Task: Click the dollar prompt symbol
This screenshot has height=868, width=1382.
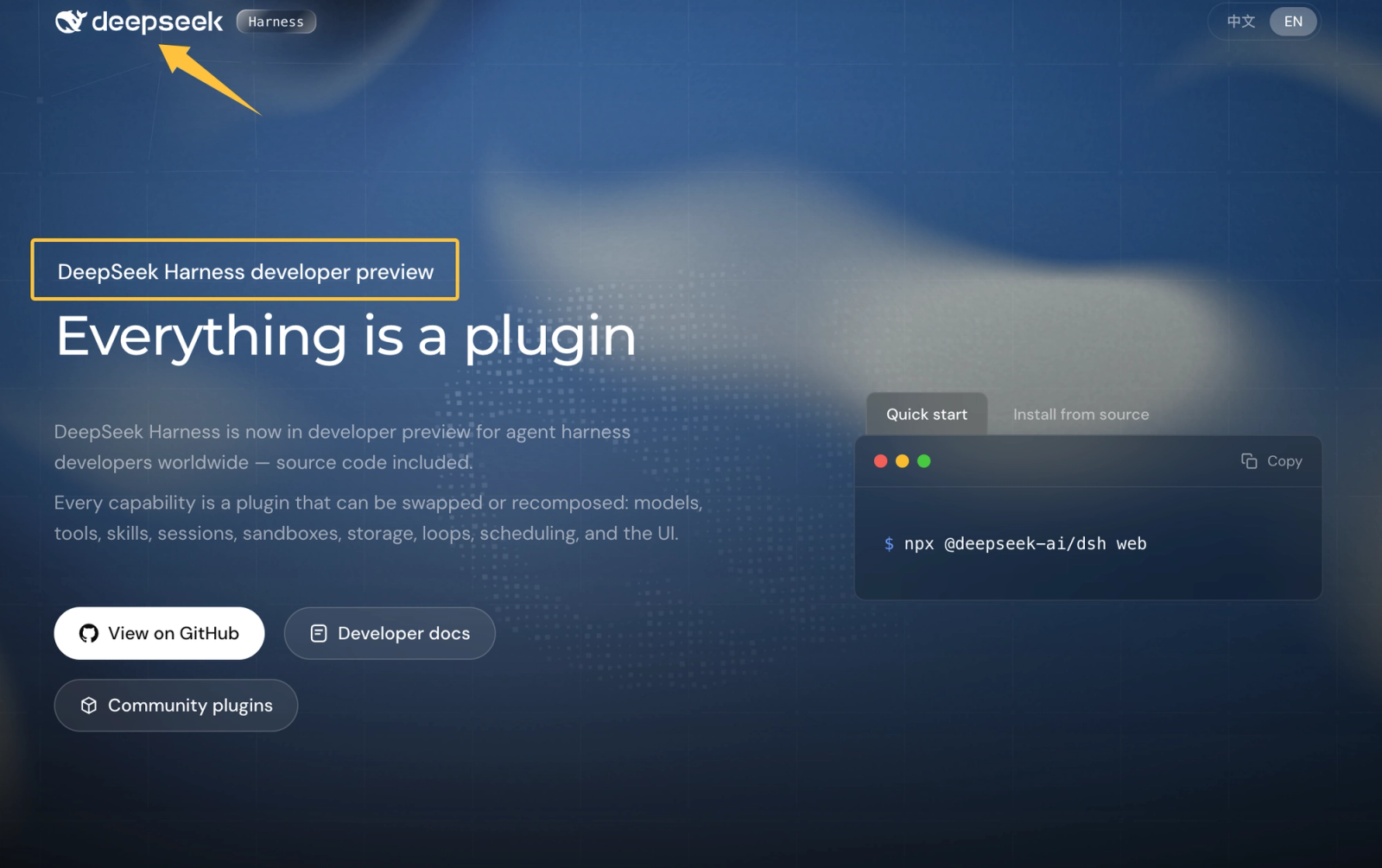Action: coord(889,543)
